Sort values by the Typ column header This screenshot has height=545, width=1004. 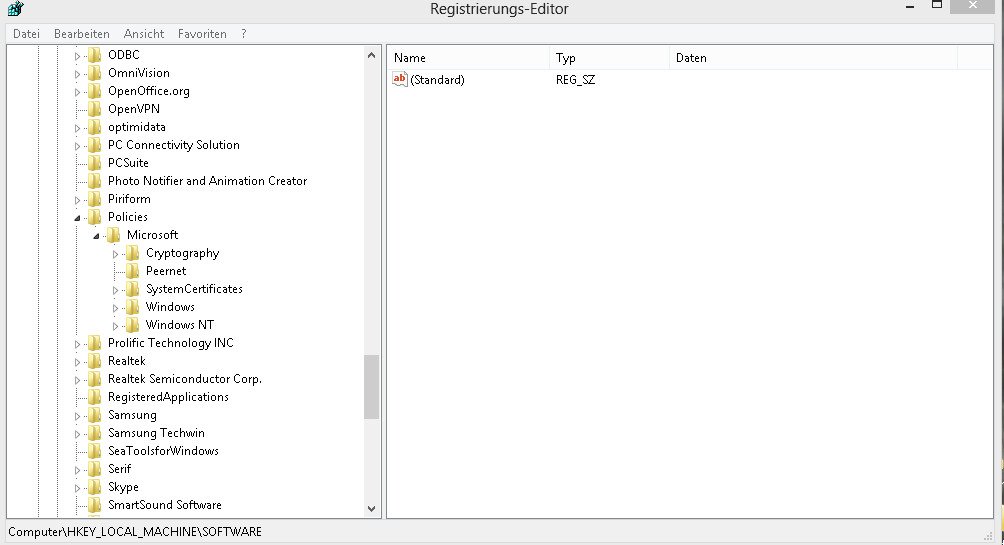pyautogui.click(x=609, y=58)
